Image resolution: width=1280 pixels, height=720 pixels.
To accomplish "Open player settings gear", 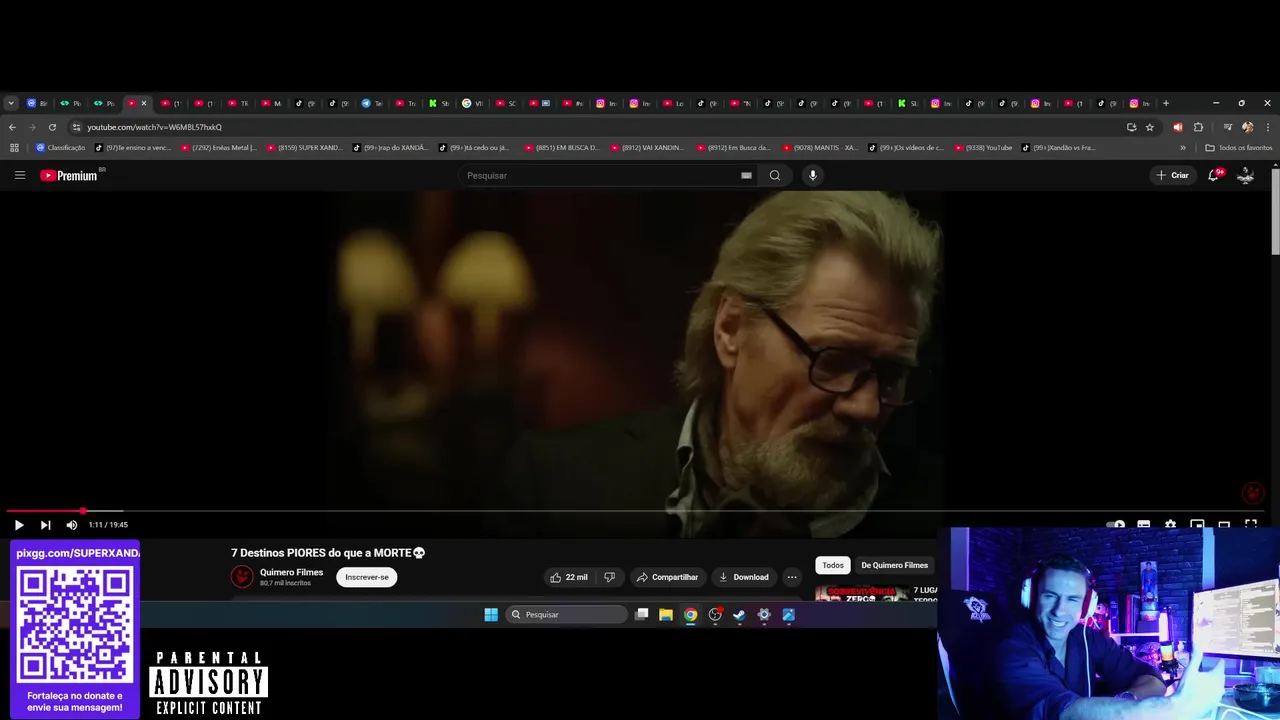I will point(1170,525).
